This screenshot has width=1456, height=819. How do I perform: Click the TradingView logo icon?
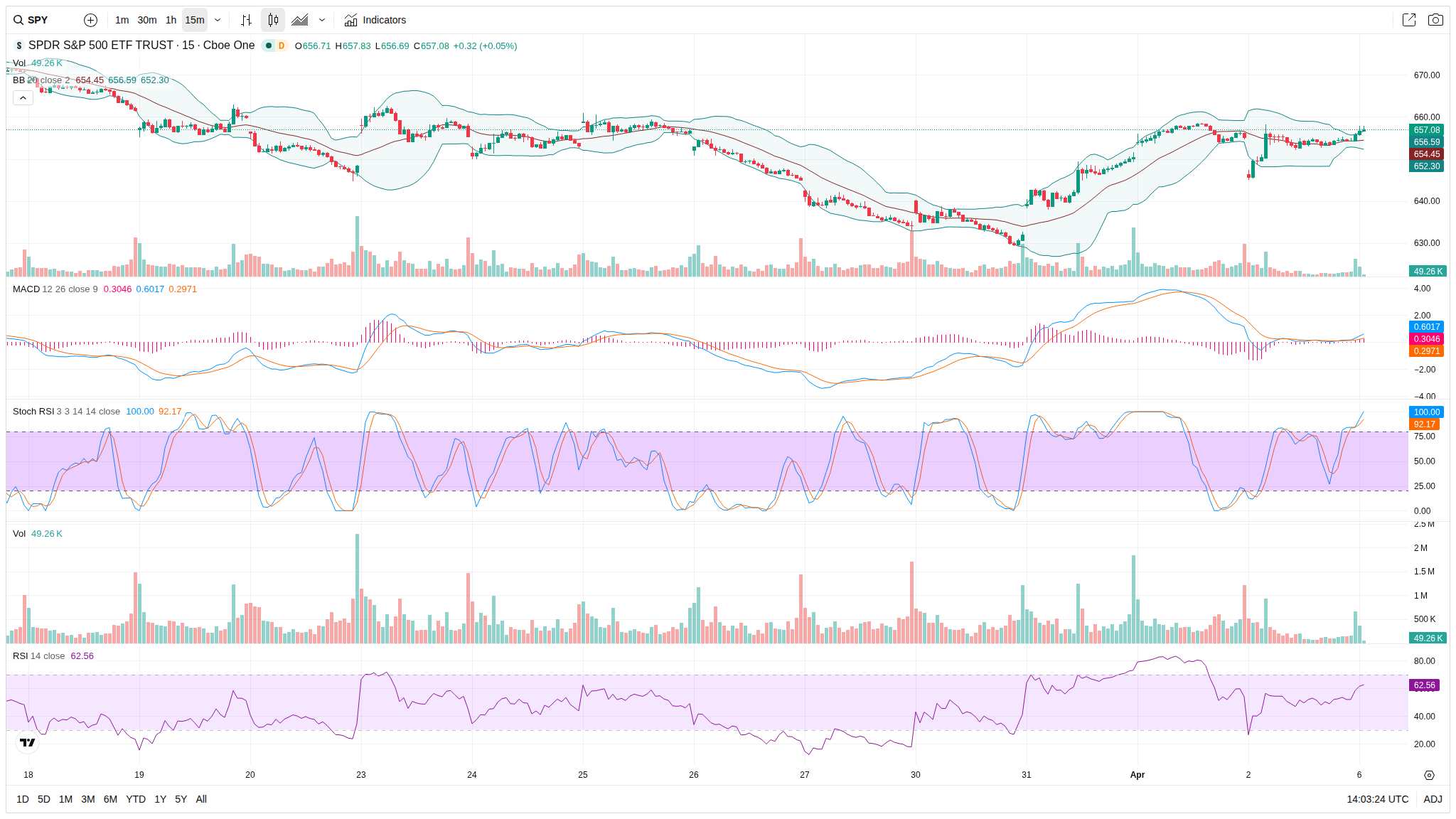(x=27, y=742)
